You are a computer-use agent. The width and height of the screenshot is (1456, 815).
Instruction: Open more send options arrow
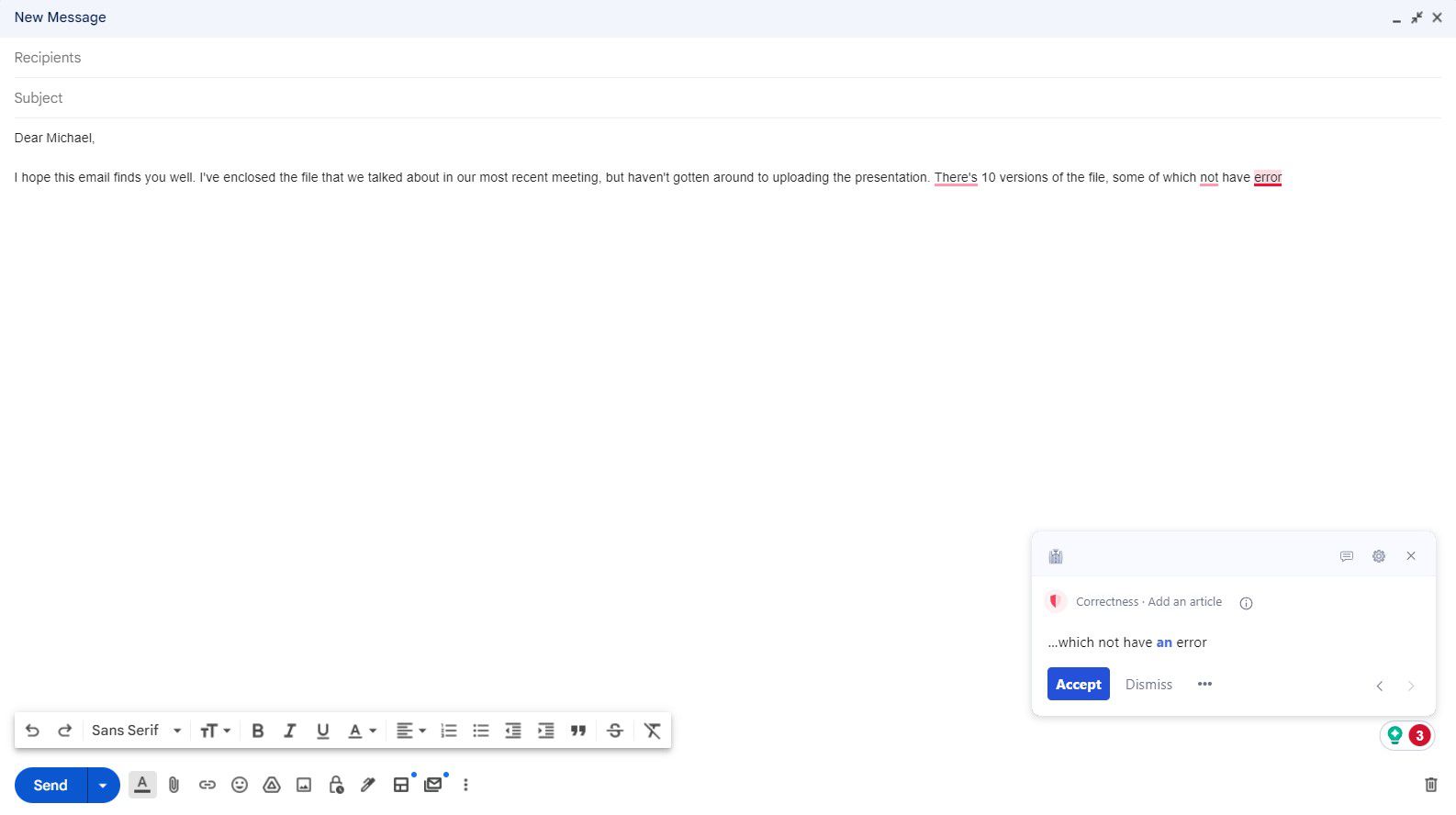[x=103, y=786]
